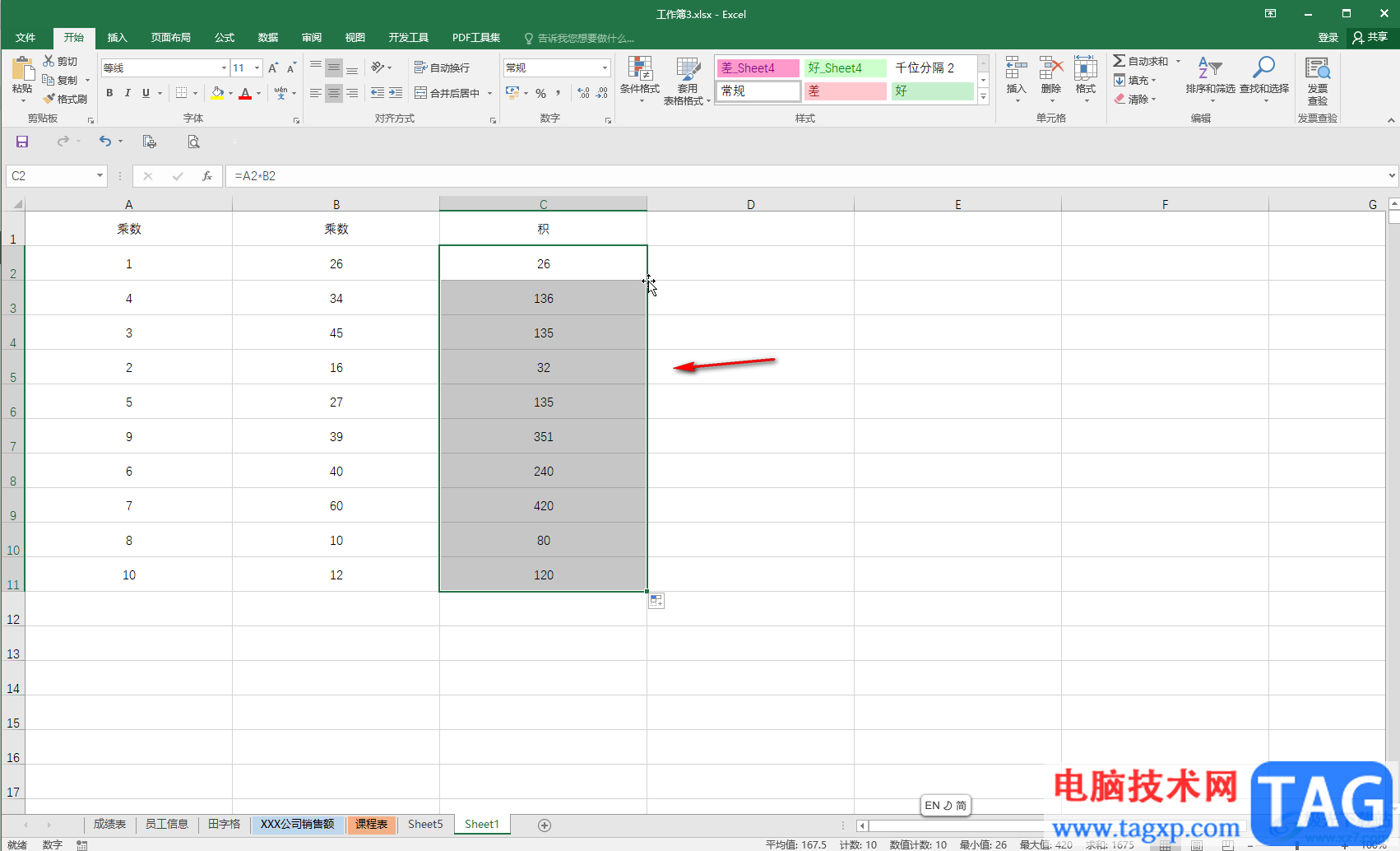Toggle middle vertical alignment
Screen dimensions: 1400x851
(x=333, y=67)
